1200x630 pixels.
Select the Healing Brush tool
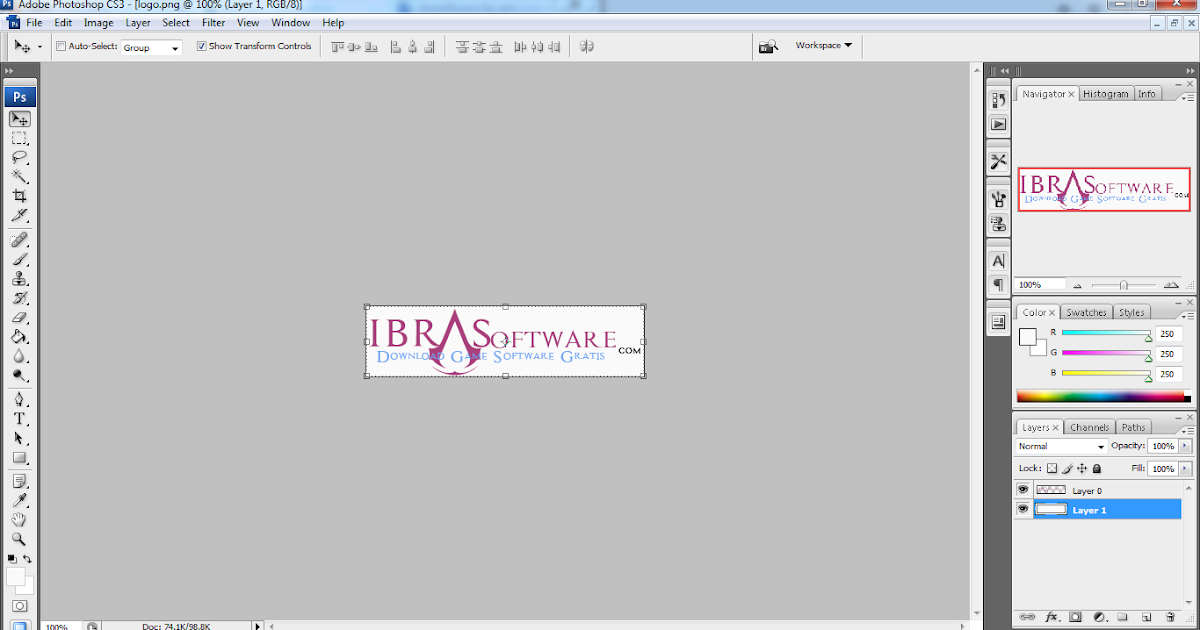coord(20,240)
